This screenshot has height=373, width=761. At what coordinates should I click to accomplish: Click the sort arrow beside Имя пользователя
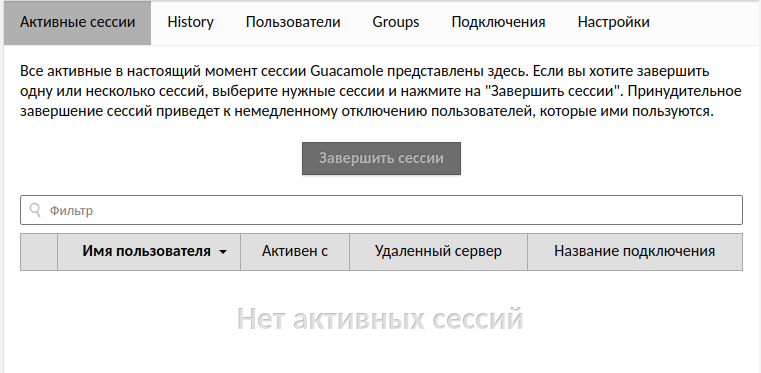(223, 252)
